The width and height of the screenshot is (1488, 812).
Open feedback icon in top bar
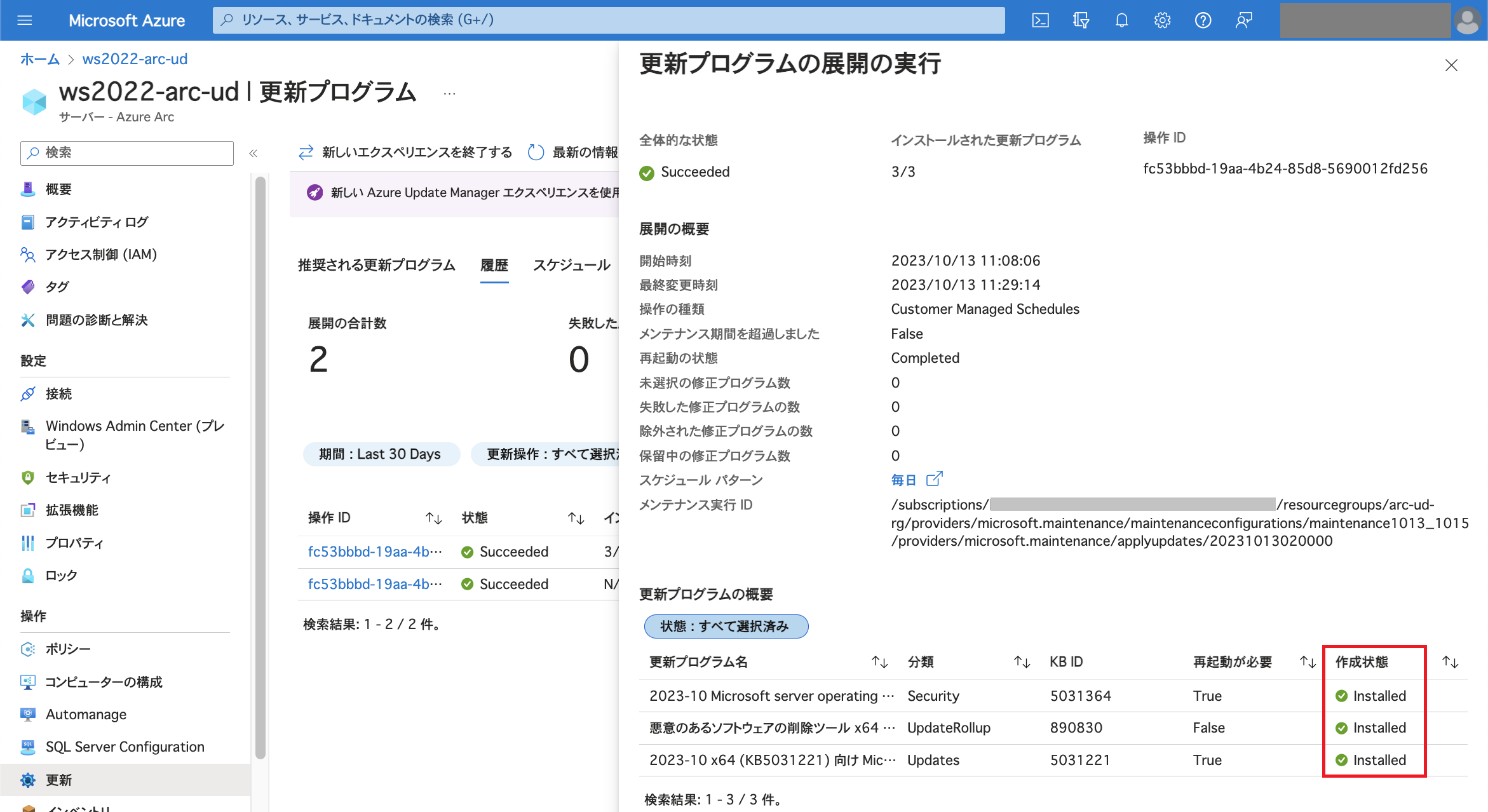[1243, 20]
